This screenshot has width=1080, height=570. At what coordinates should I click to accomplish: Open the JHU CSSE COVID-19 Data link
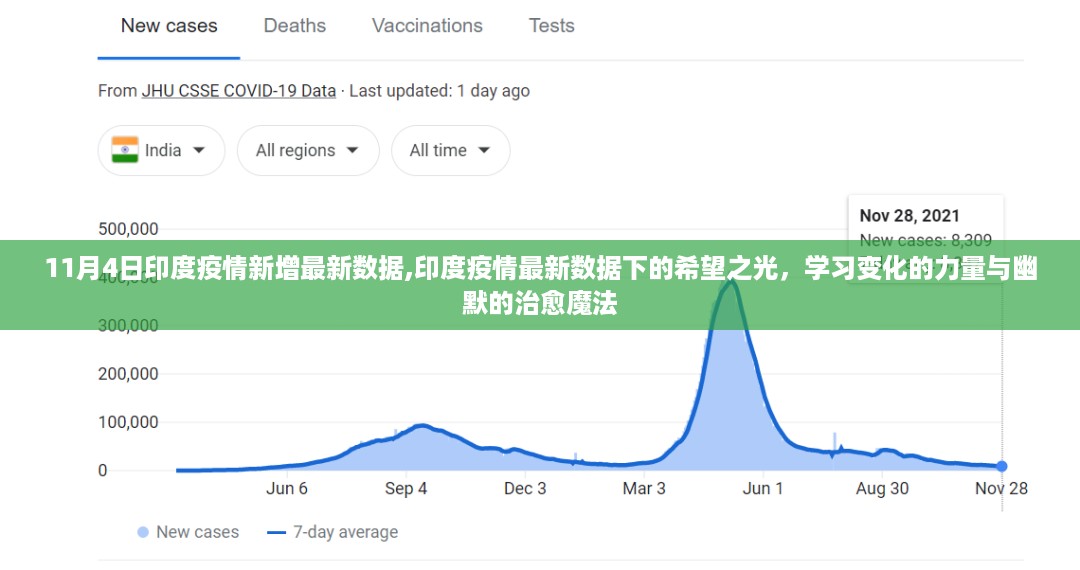click(238, 91)
